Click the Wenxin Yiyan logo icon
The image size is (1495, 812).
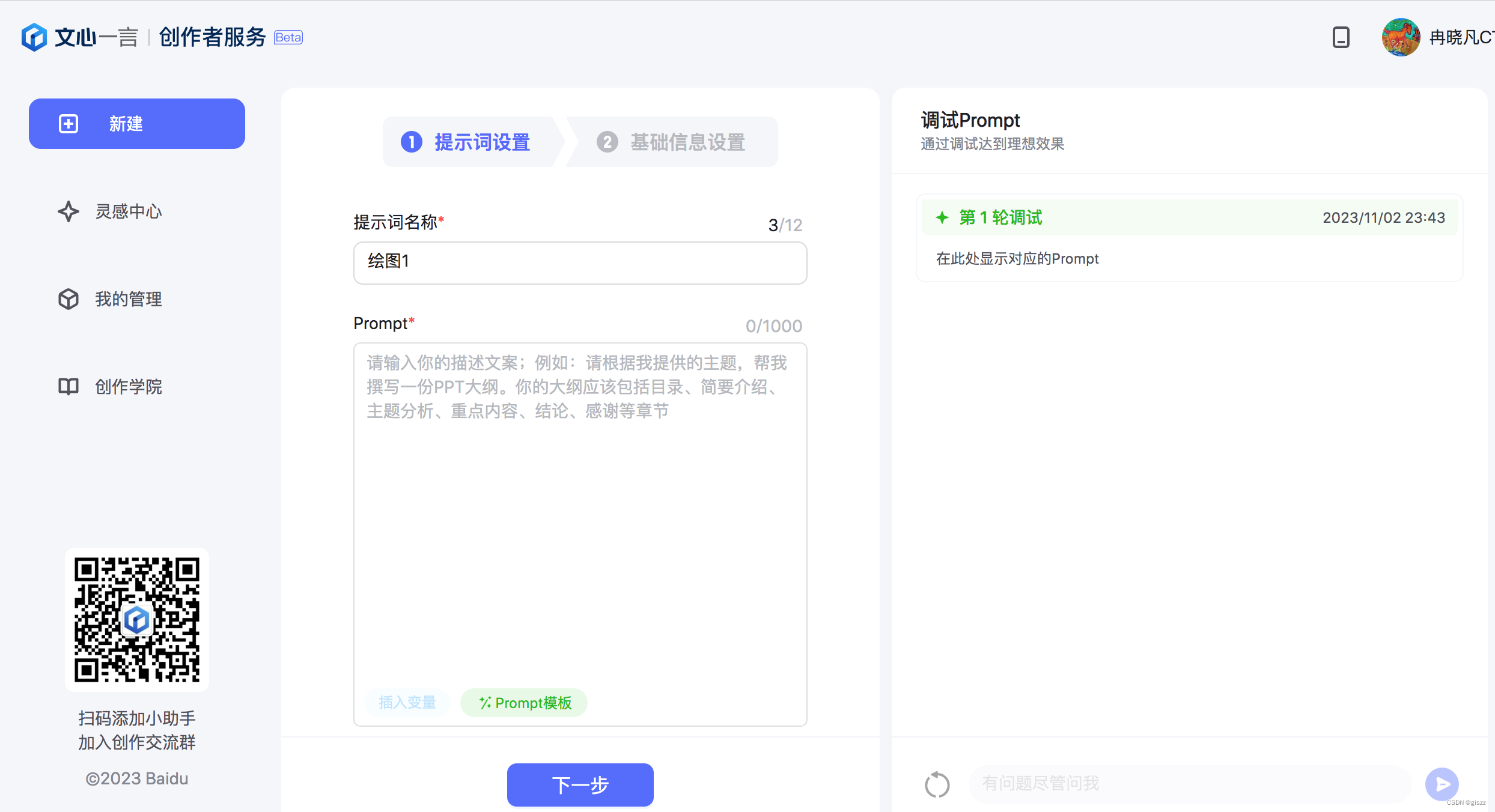[x=34, y=37]
